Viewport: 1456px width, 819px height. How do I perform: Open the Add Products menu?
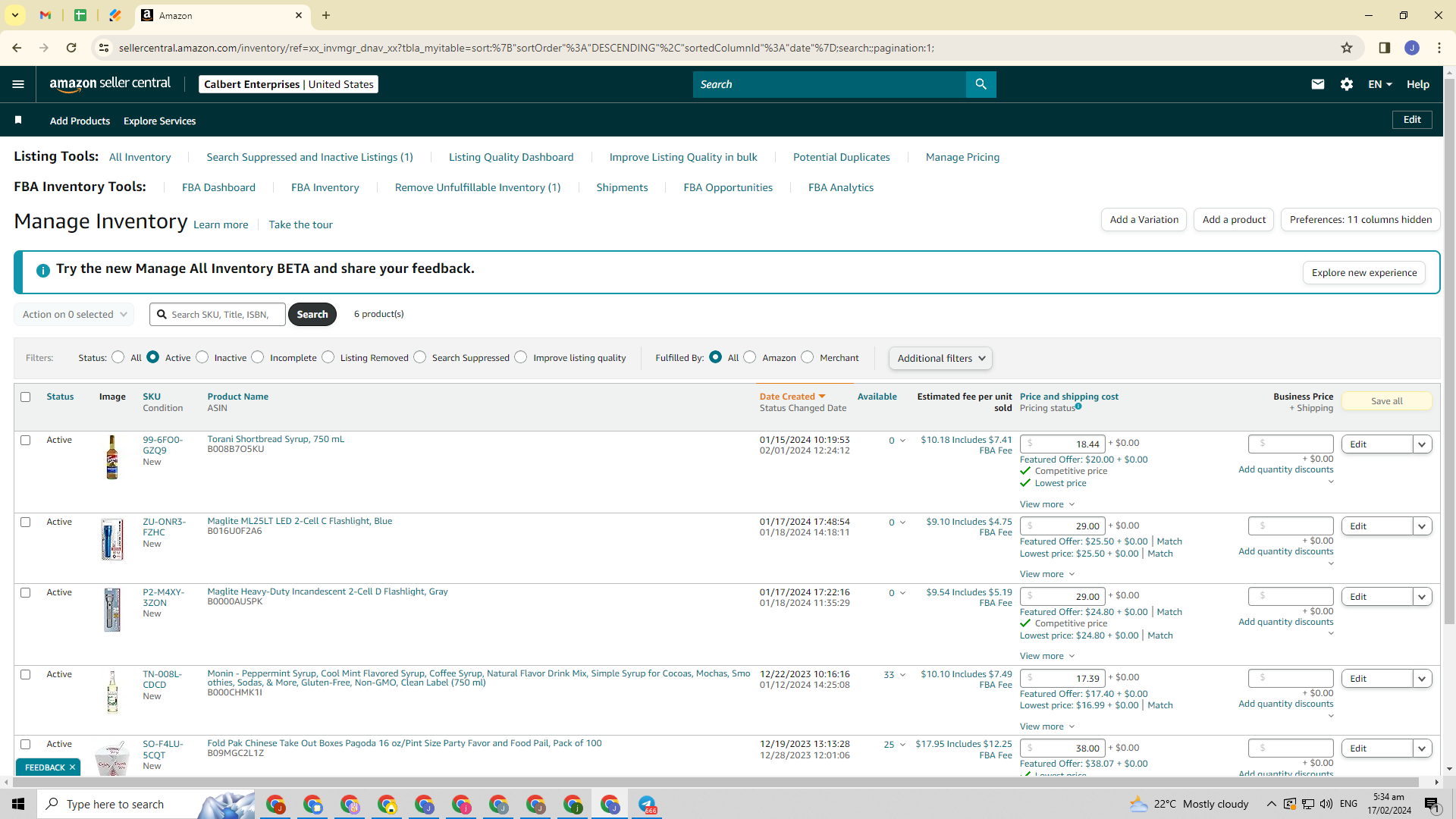(x=80, y=121)
